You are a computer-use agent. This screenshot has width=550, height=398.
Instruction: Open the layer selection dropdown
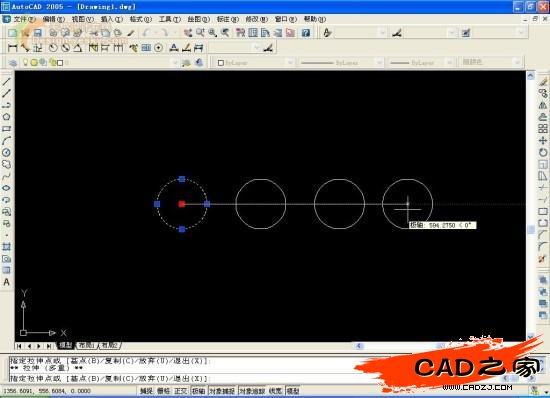[100, 63]
